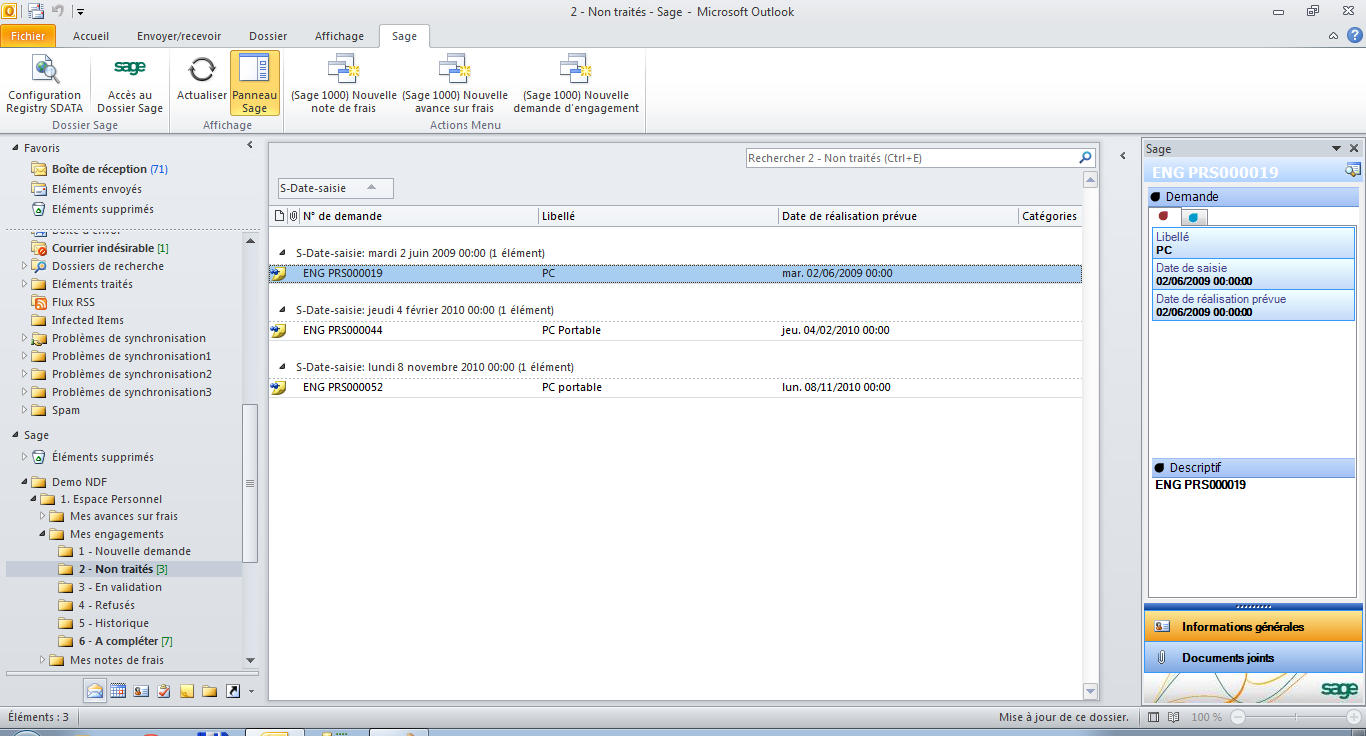Select the Infected Items folder

pyautogui.click(x=88, y=320)
